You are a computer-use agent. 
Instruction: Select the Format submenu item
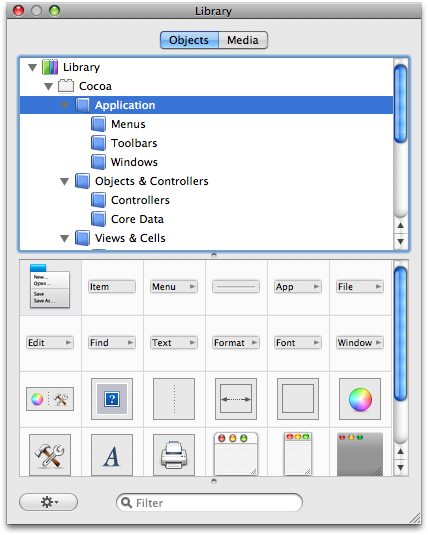click(236, 343)
